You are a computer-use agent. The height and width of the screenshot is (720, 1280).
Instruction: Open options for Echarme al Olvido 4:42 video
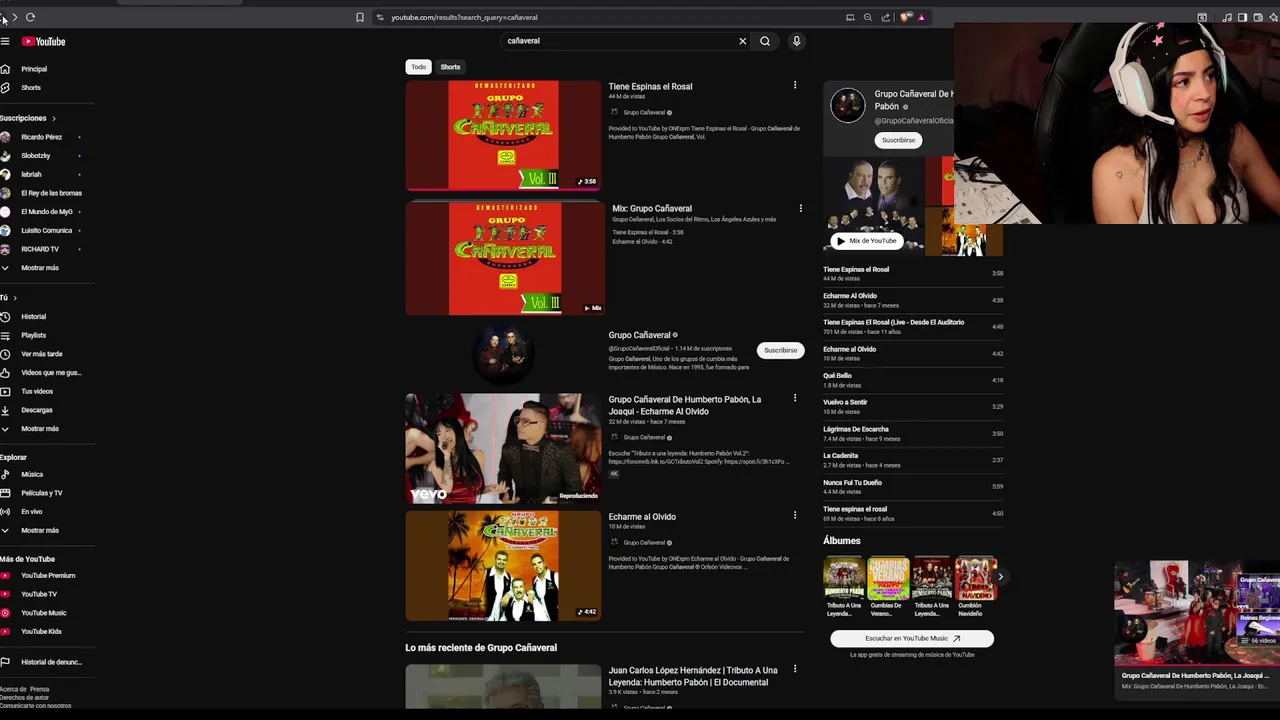coord(795,516)
